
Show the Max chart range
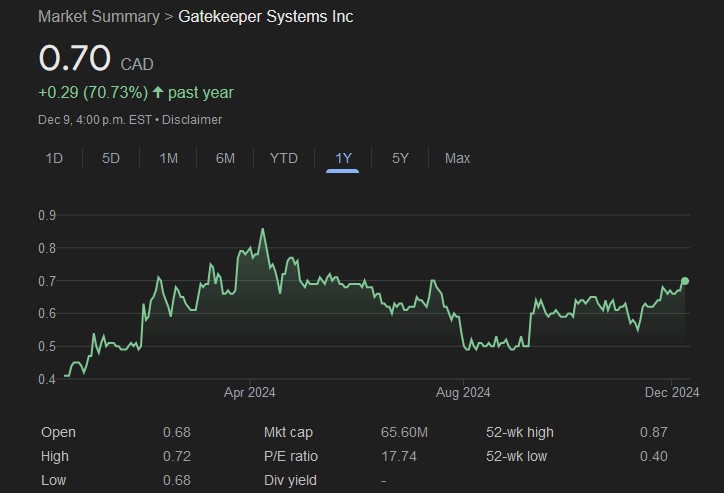457,158
